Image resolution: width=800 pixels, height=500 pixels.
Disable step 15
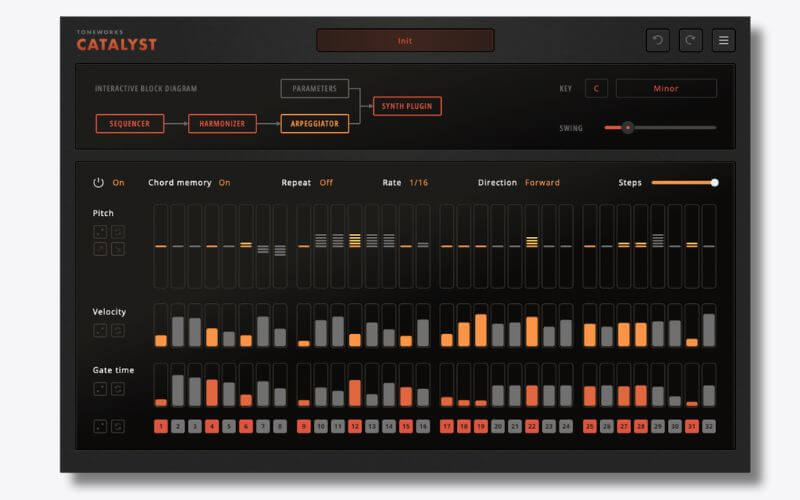click(406, 426)
